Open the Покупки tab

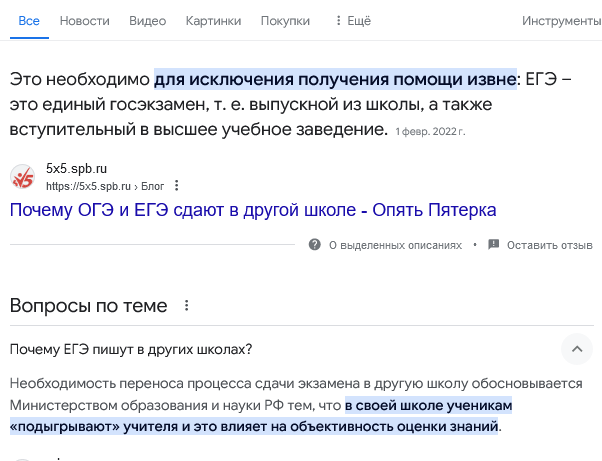click(285, 21)
